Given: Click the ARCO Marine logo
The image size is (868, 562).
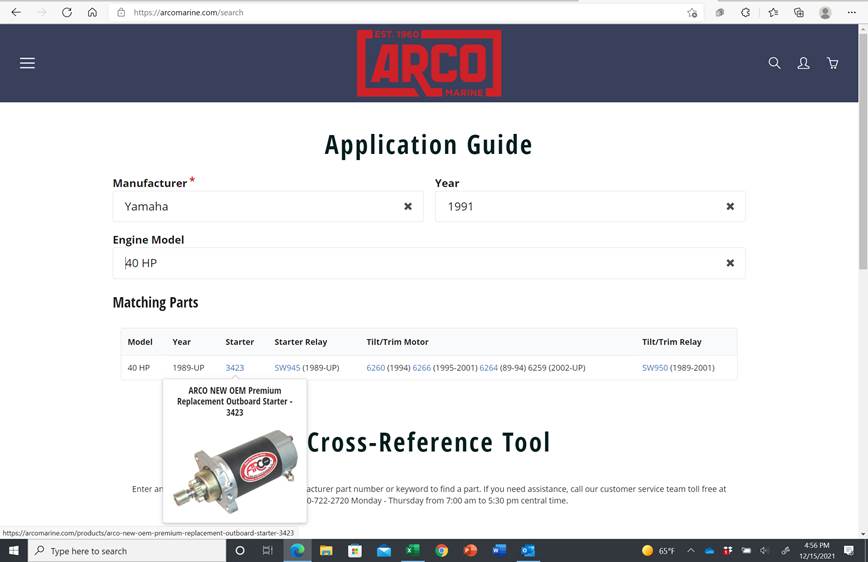Looking at the screenshot, I should 429,63.
